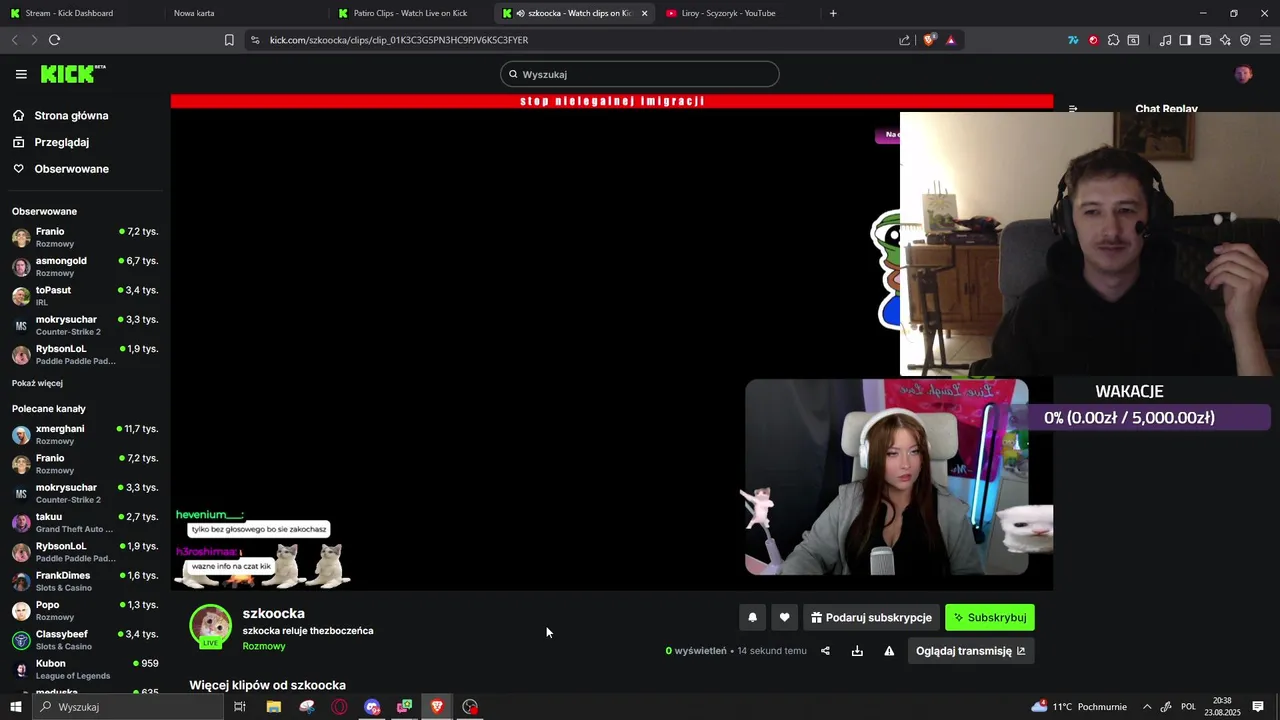Open Leo AI sparkle icon
The width and height of the screenshot is (1280, 720).
pos(1225,40)
